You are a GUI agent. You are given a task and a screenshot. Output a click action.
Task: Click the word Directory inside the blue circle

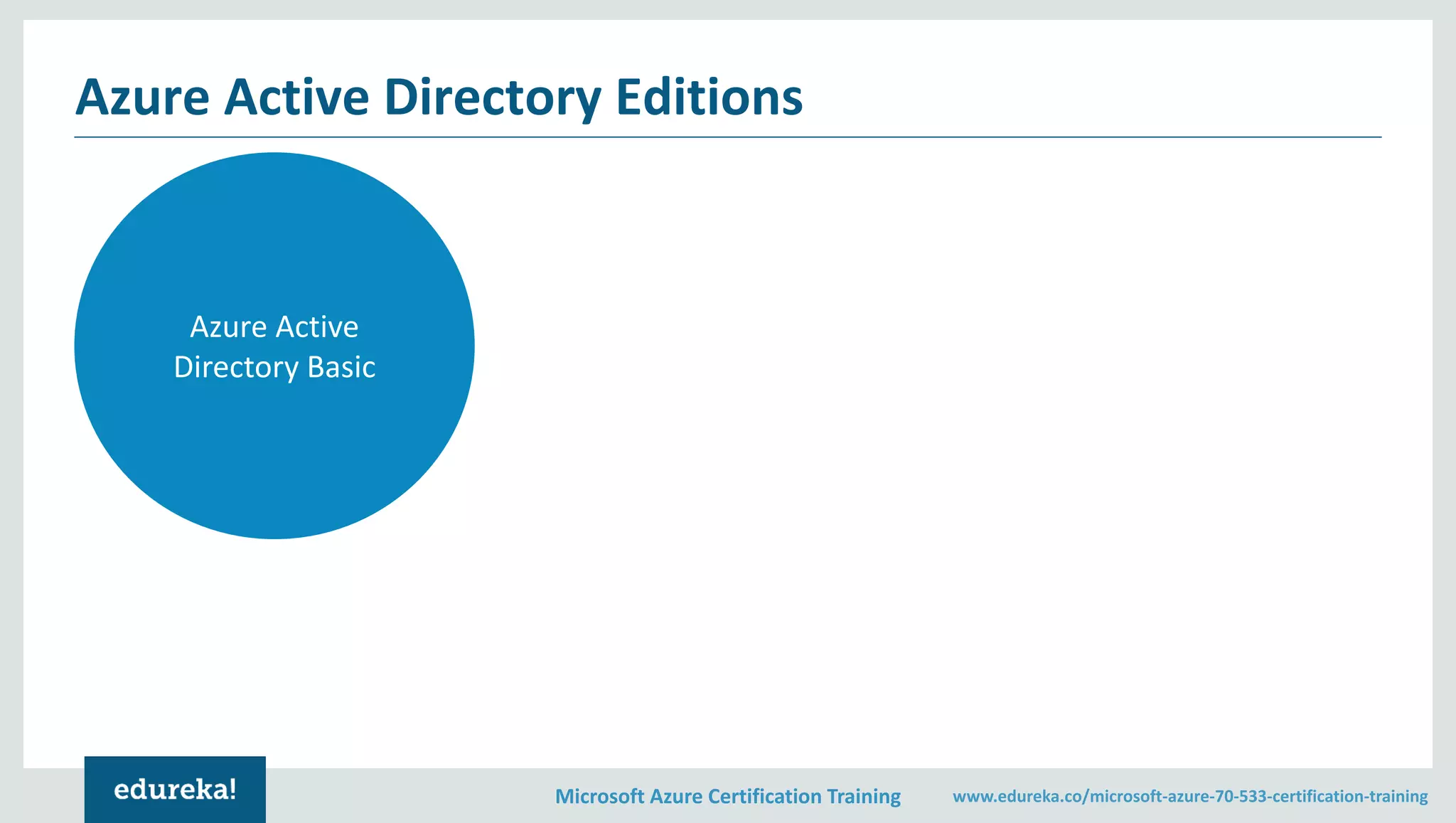coord(236,368)
